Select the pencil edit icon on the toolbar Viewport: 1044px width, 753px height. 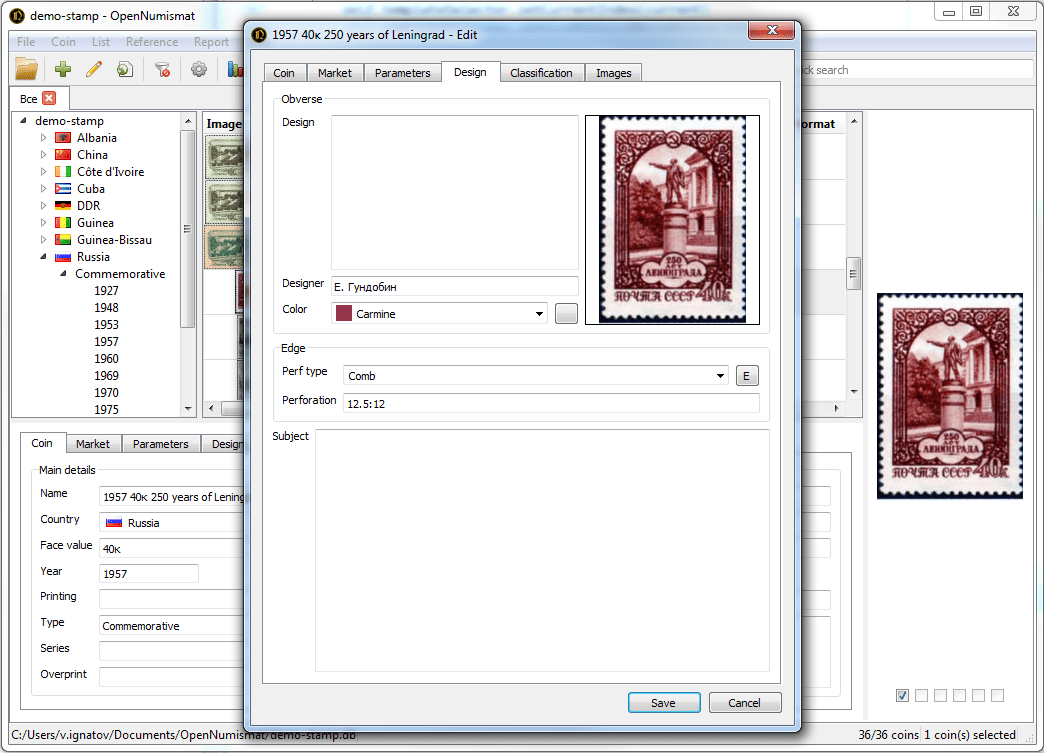pos(95,69)
